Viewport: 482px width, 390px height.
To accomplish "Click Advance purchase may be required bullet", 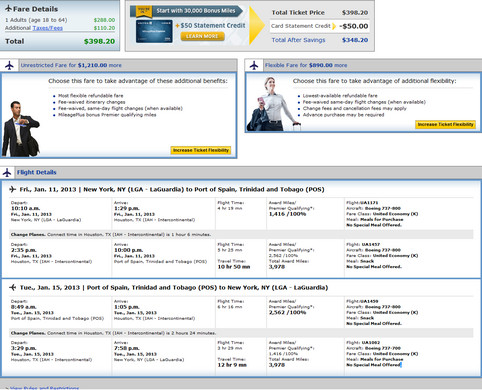I will (343, 115).
